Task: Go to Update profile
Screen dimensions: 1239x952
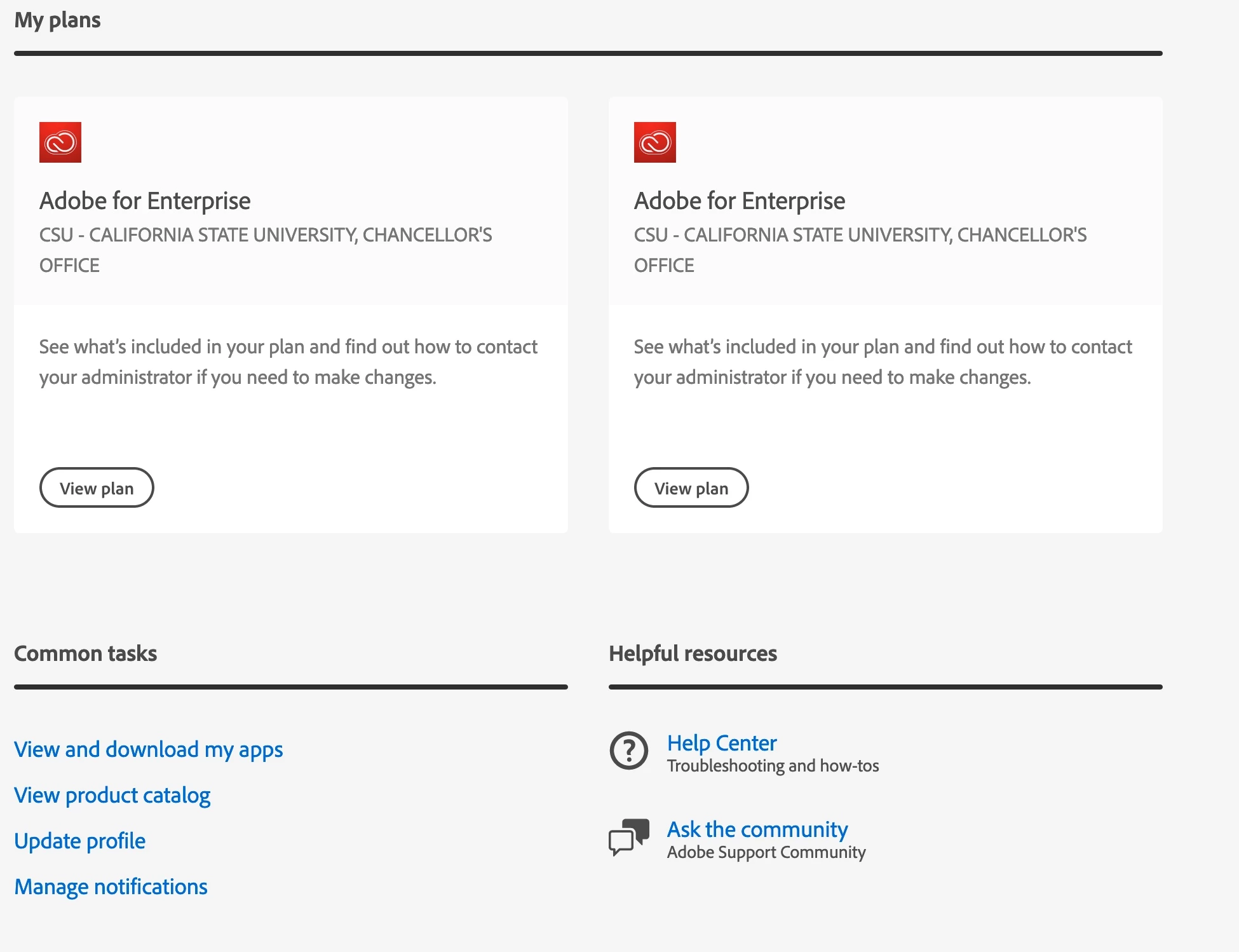Action: point(80,841)
